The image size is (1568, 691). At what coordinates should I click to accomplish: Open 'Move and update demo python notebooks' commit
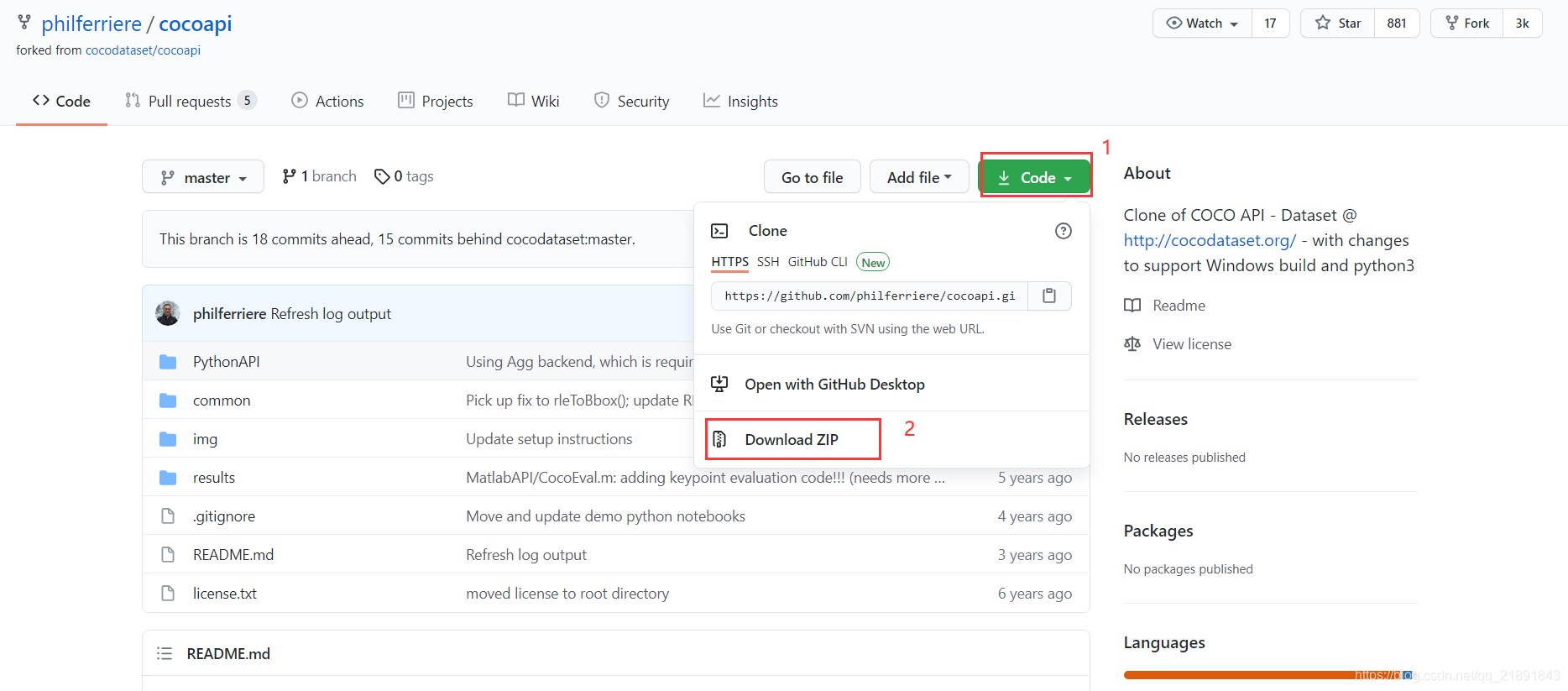tap(605, 516)
